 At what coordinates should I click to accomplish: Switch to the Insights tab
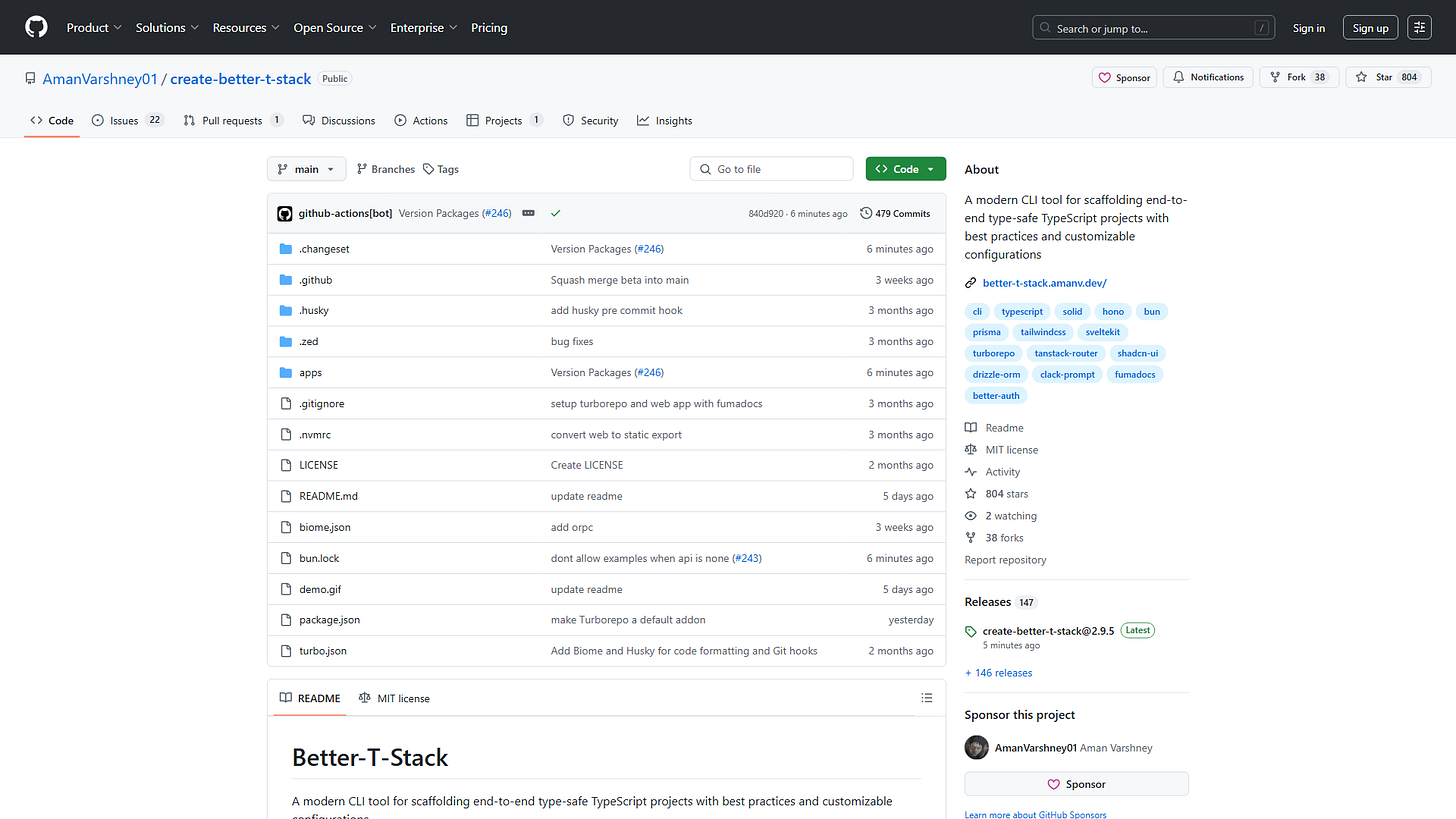point(665,120)
